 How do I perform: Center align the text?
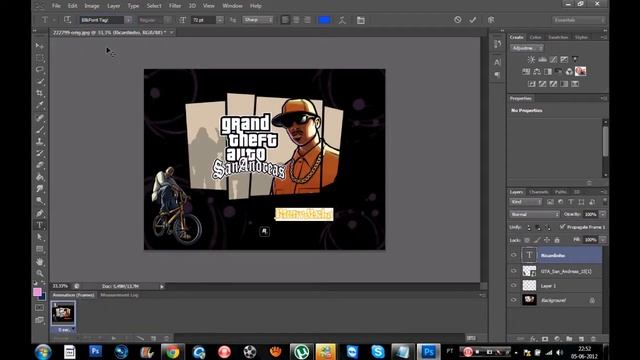click(x=296, y=20)
